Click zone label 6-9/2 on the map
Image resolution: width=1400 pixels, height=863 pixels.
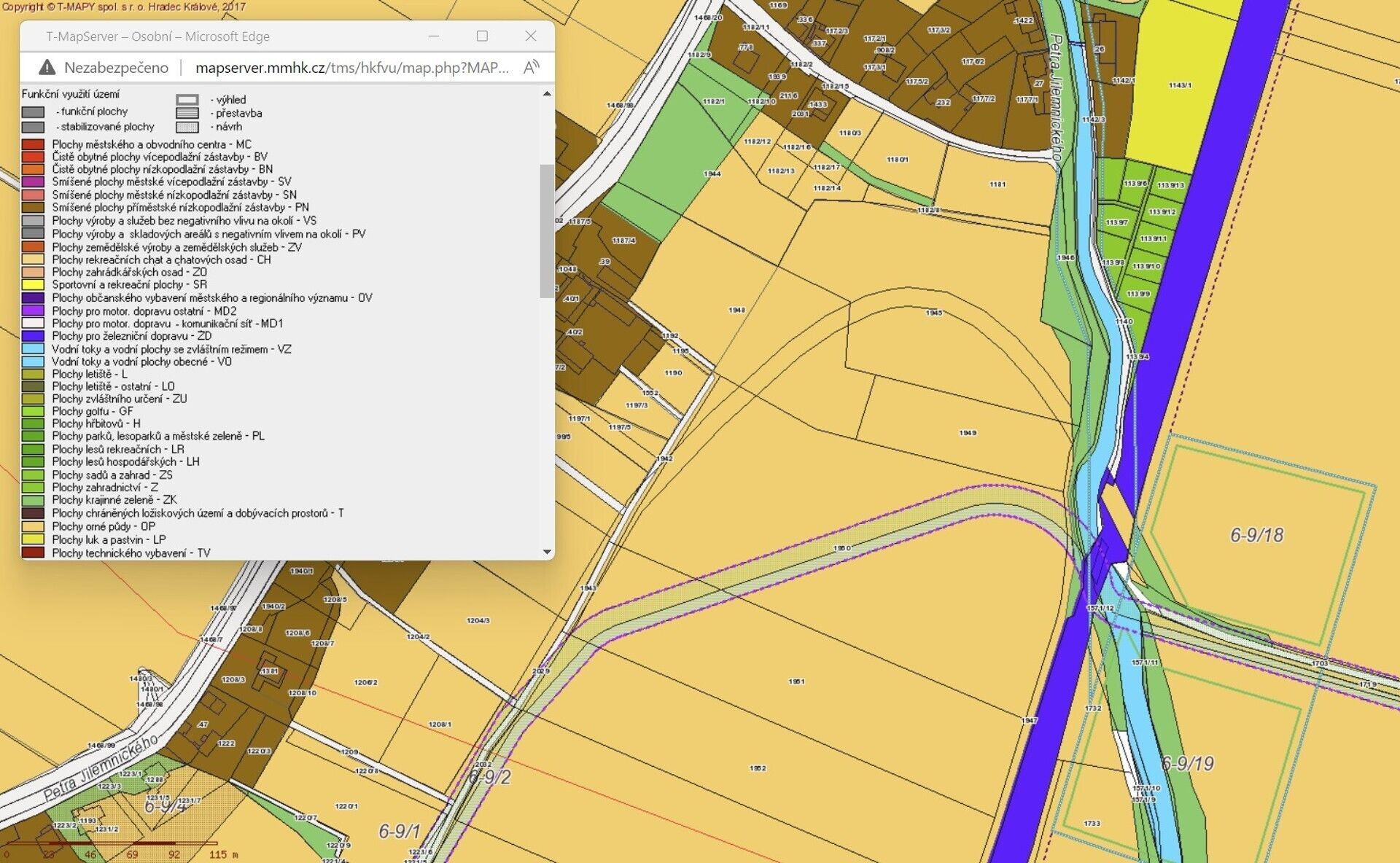489,777
